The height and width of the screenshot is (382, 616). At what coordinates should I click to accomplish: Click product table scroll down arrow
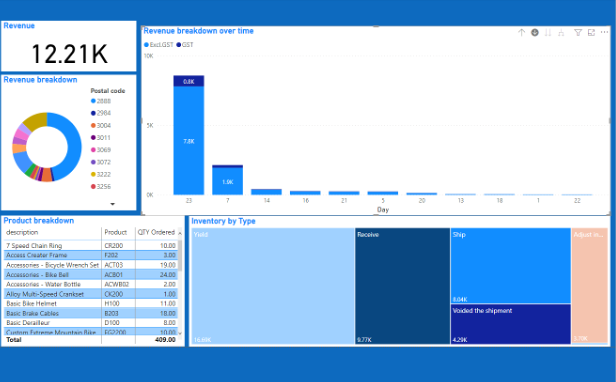click(x=180, y=332)
